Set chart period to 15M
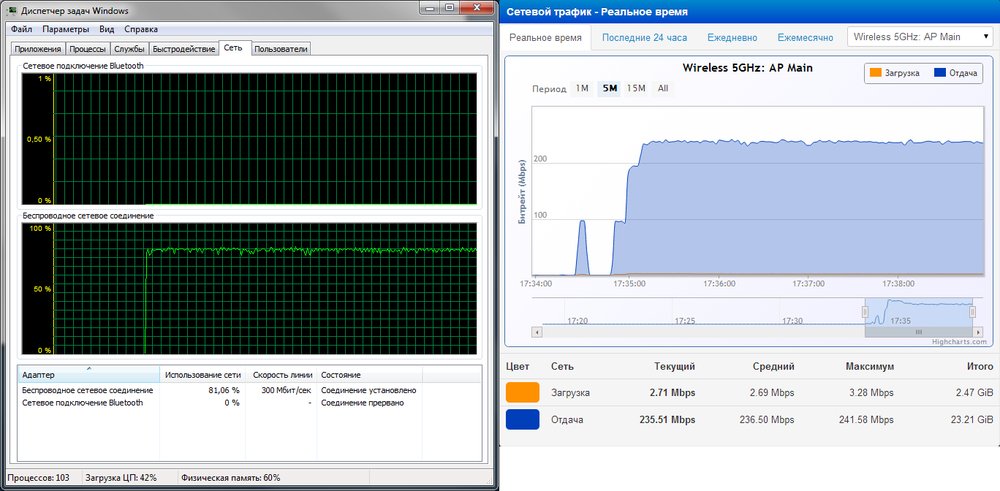Screen dimensions: 1000x491 pyautogui.click(x=636, y=89)
